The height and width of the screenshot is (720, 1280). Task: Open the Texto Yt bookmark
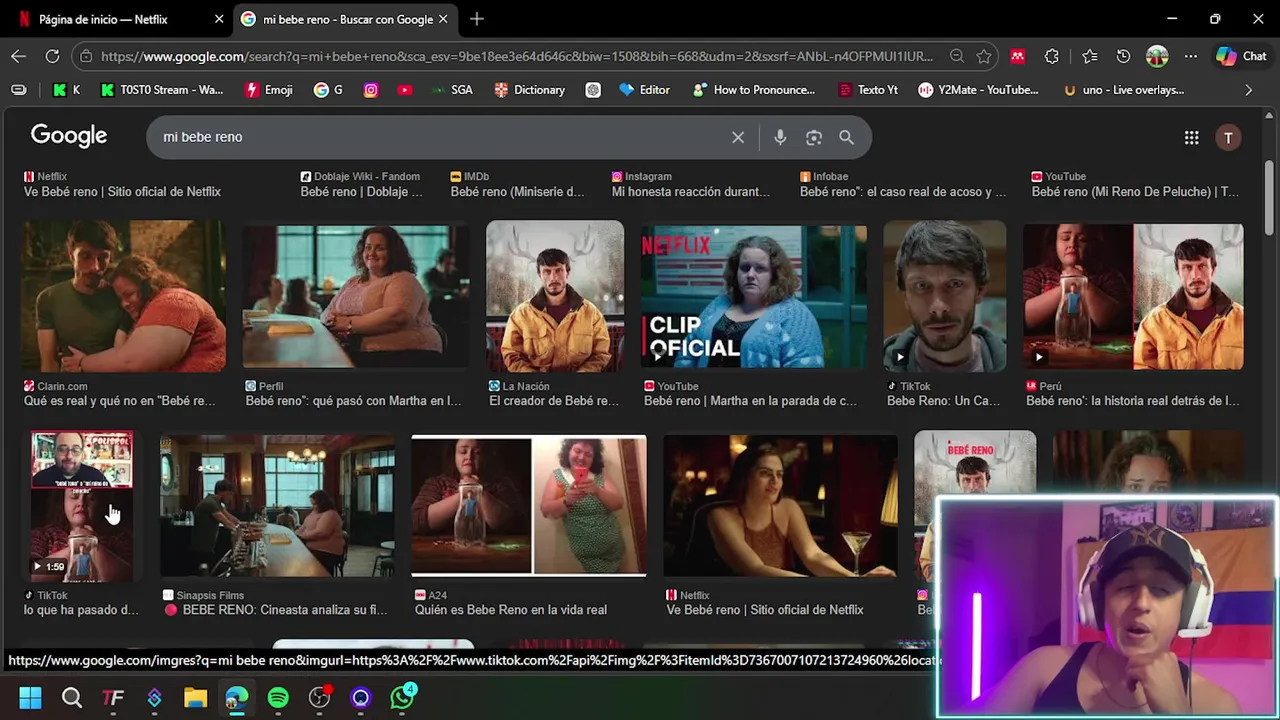point(867,90)
